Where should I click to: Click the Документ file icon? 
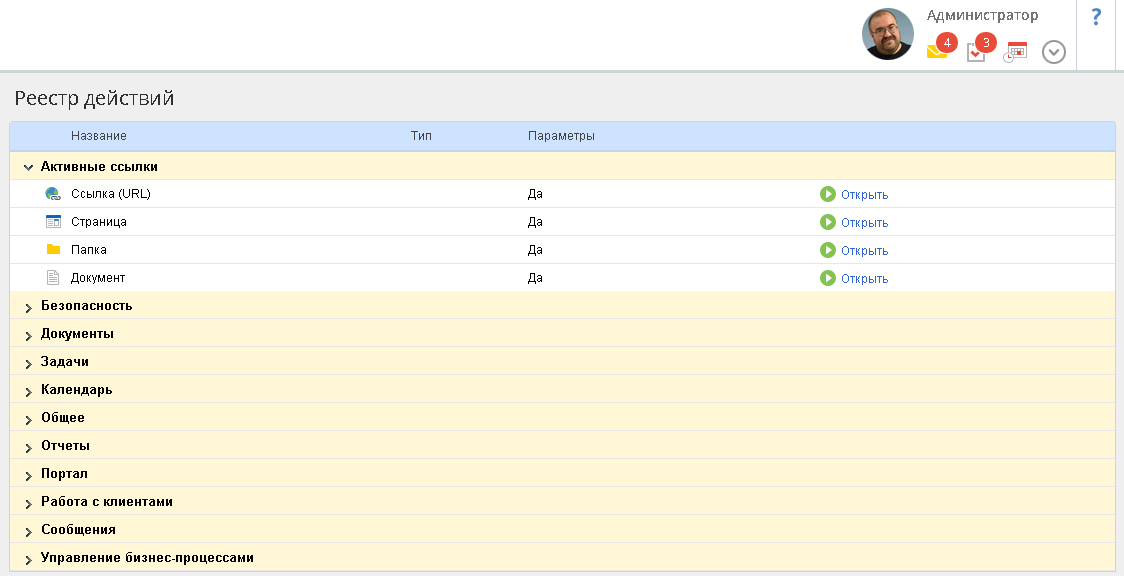(53, 277)
